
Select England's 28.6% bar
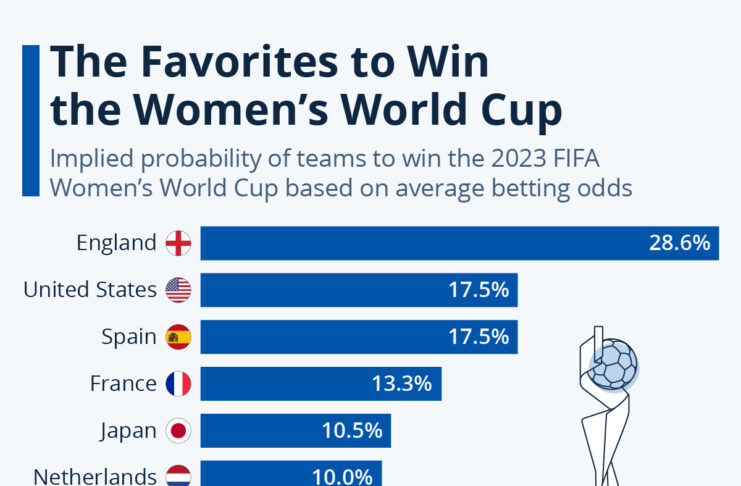459,243
